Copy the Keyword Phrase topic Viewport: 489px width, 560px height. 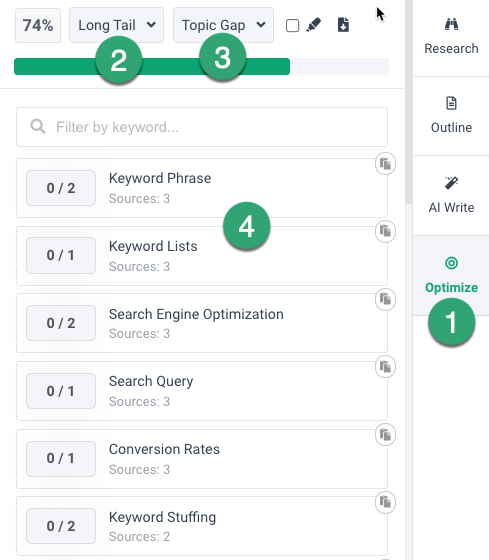click(x=385, y=164)
